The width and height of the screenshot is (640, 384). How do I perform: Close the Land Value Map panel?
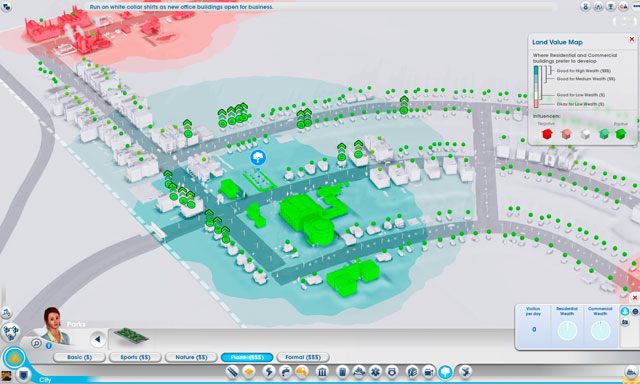[632, 39]
